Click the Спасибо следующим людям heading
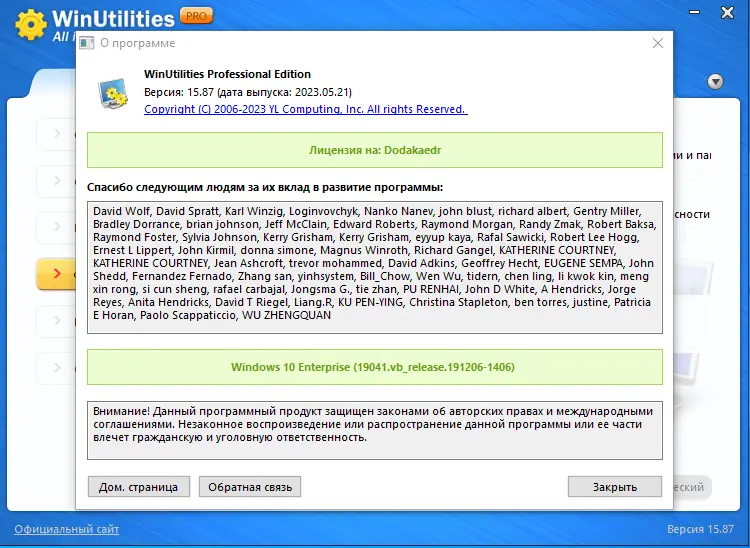The width and height of the screenshot is (750, 548). point(265,187)
